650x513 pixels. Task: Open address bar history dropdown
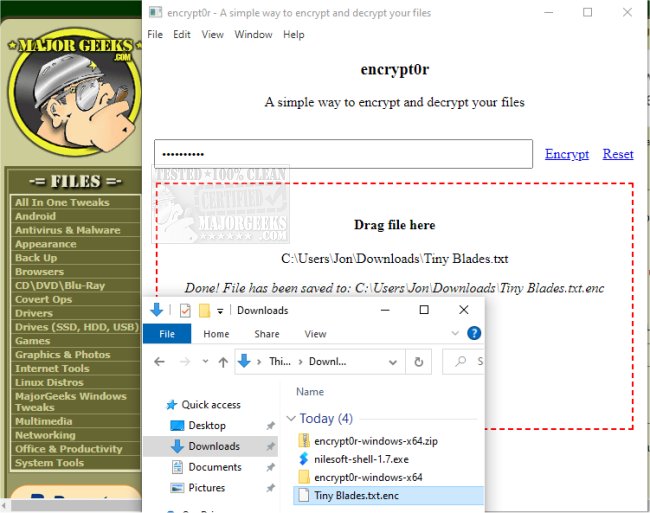[392, 362]
